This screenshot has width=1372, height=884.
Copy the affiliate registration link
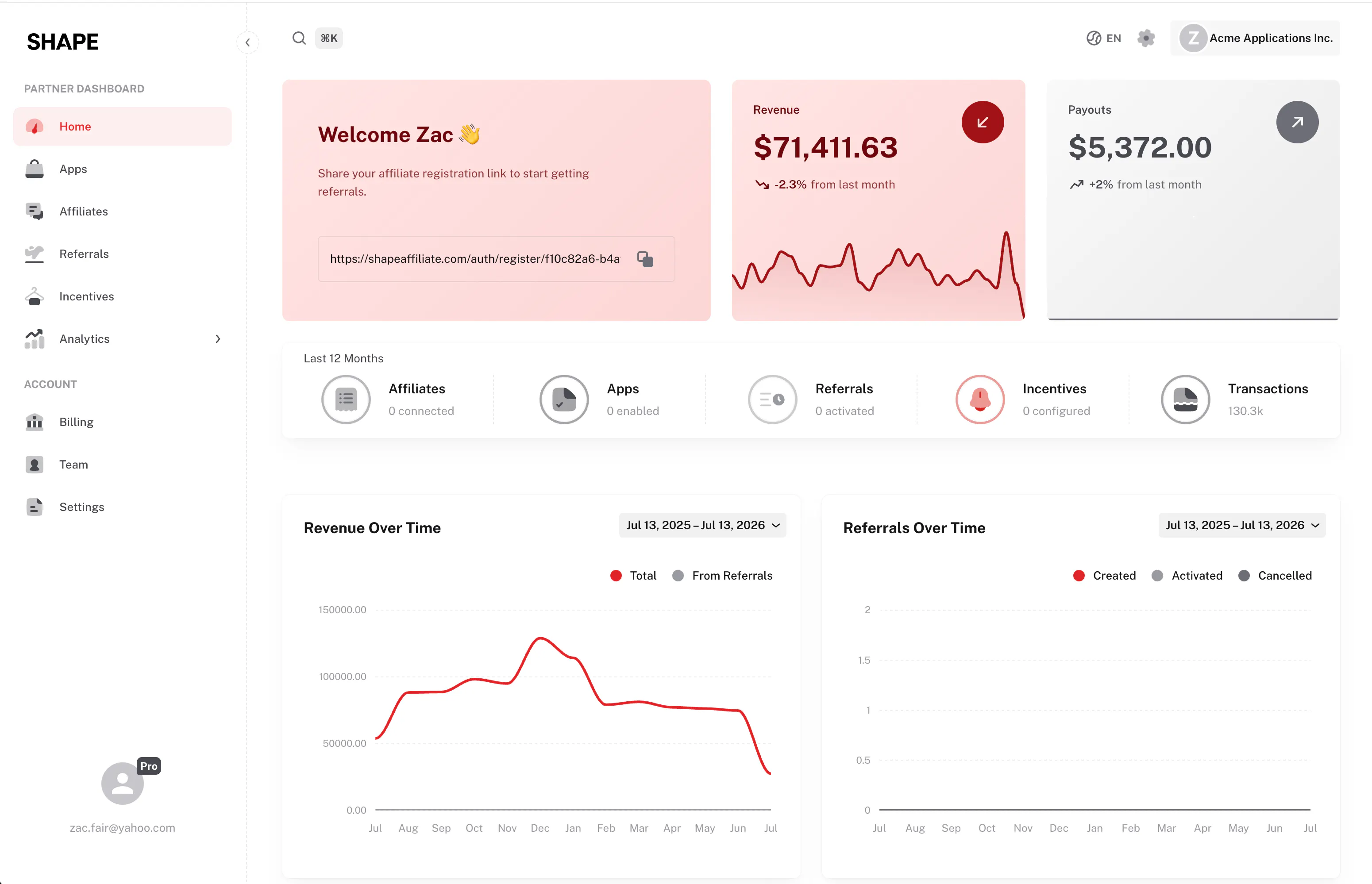645,259
